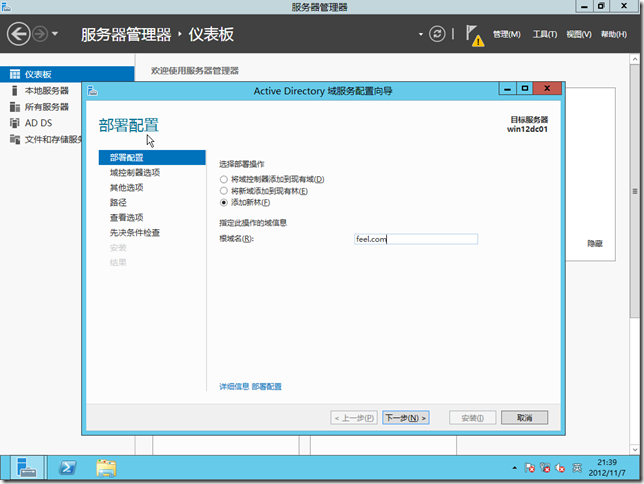Open the 帮助(H) menu
The image size is (644, 484).
pyautogui.click(x=614, y=35)
